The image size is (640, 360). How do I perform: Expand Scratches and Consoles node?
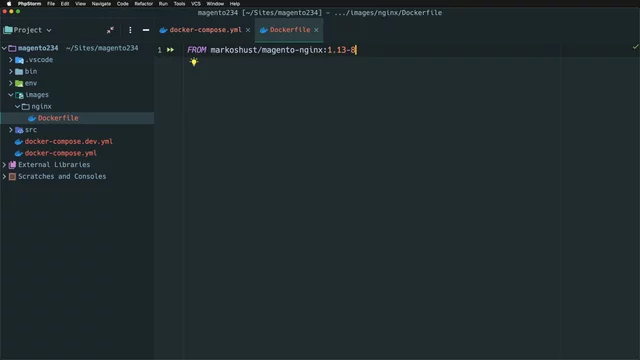click(4, 177)
